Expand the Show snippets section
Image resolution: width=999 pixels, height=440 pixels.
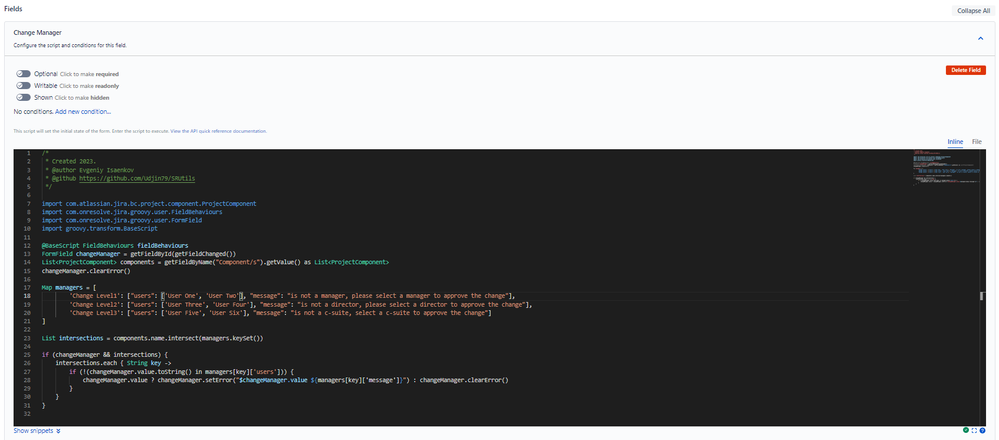coord(37,431)
